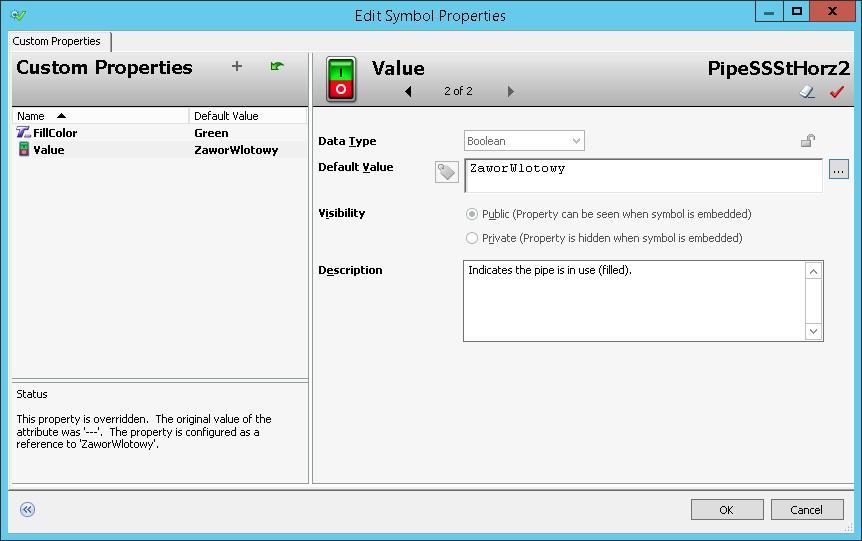This screenshot has height=541, width=862.
Task: Switch to the Custom Properties tab
Action: [57, 41]
